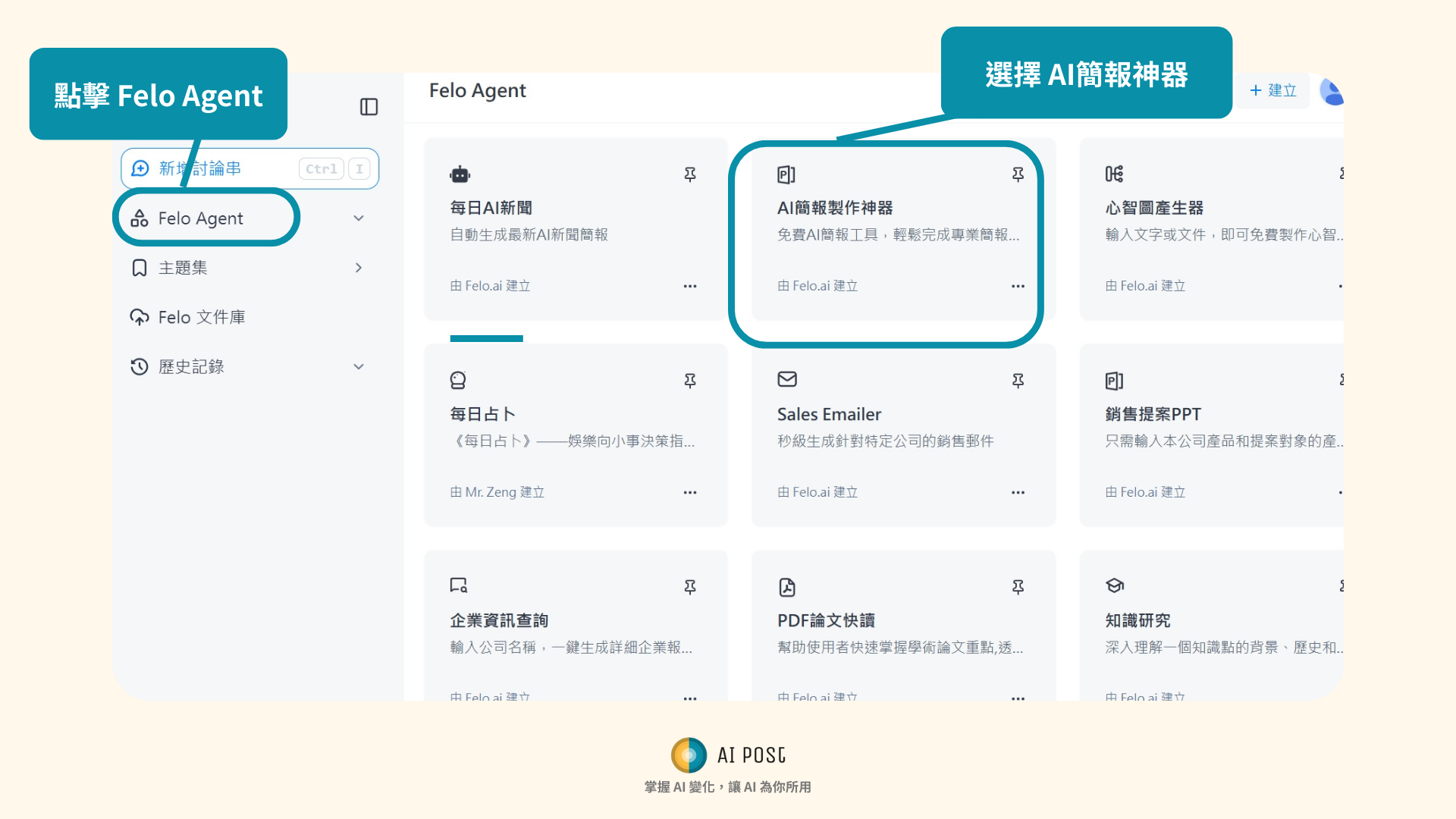
Task: Select Felo Agent in the sidebar
Action: 200,218
